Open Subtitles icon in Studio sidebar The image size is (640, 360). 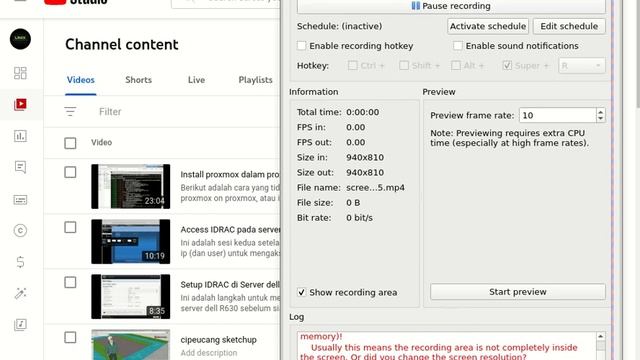click(20, 200)
